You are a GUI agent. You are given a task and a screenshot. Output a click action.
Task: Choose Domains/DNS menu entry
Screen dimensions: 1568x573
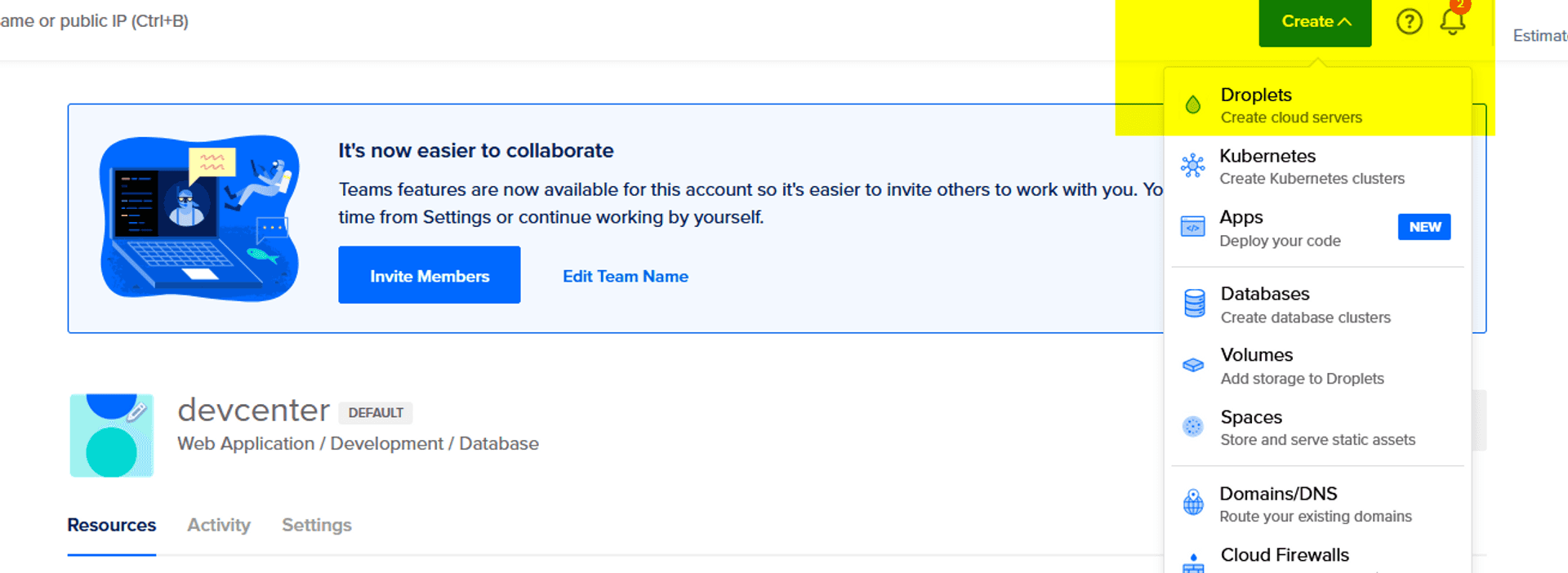pos(1318,504)
